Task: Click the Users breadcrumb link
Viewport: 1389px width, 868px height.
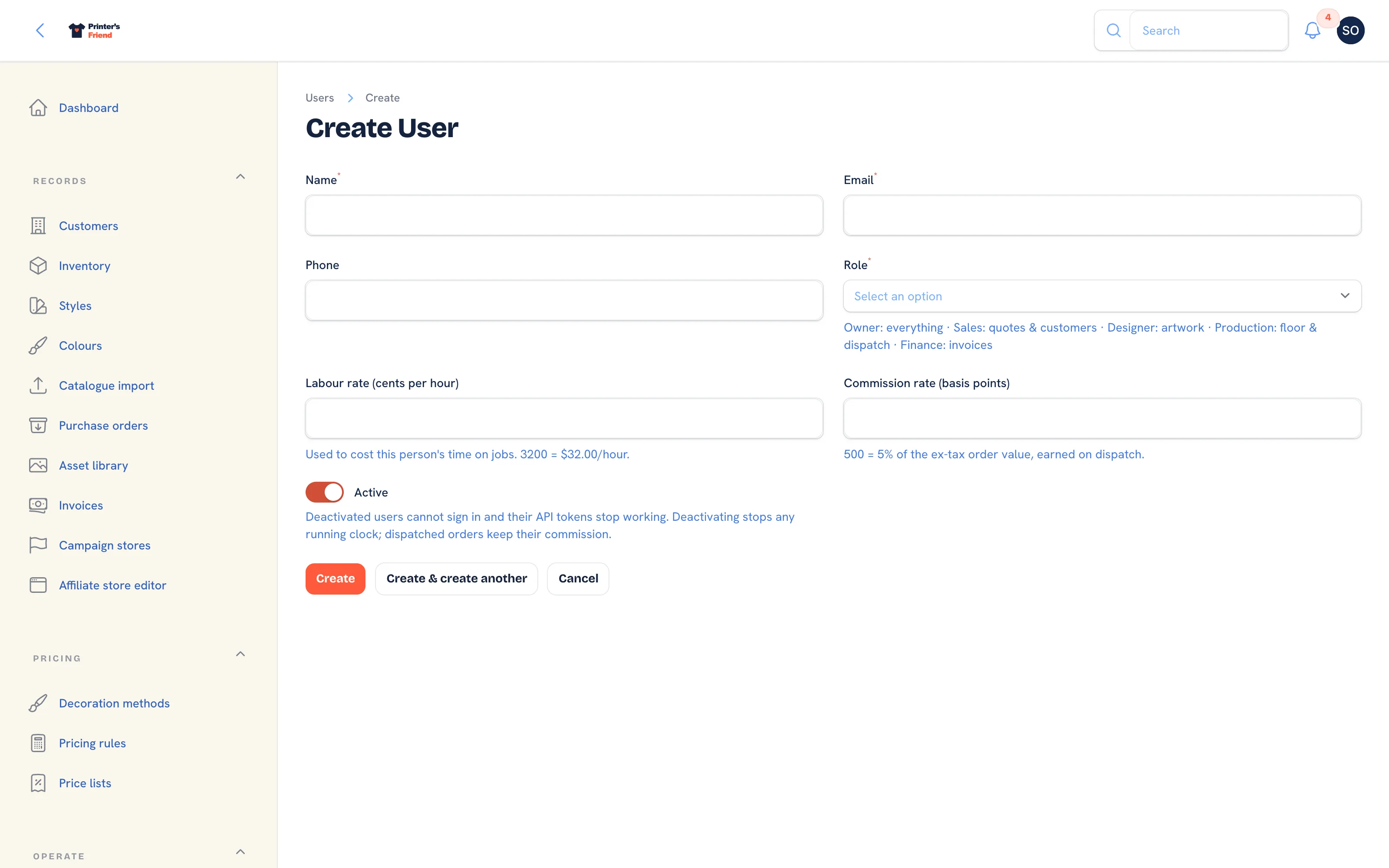Action: [320, 98]
